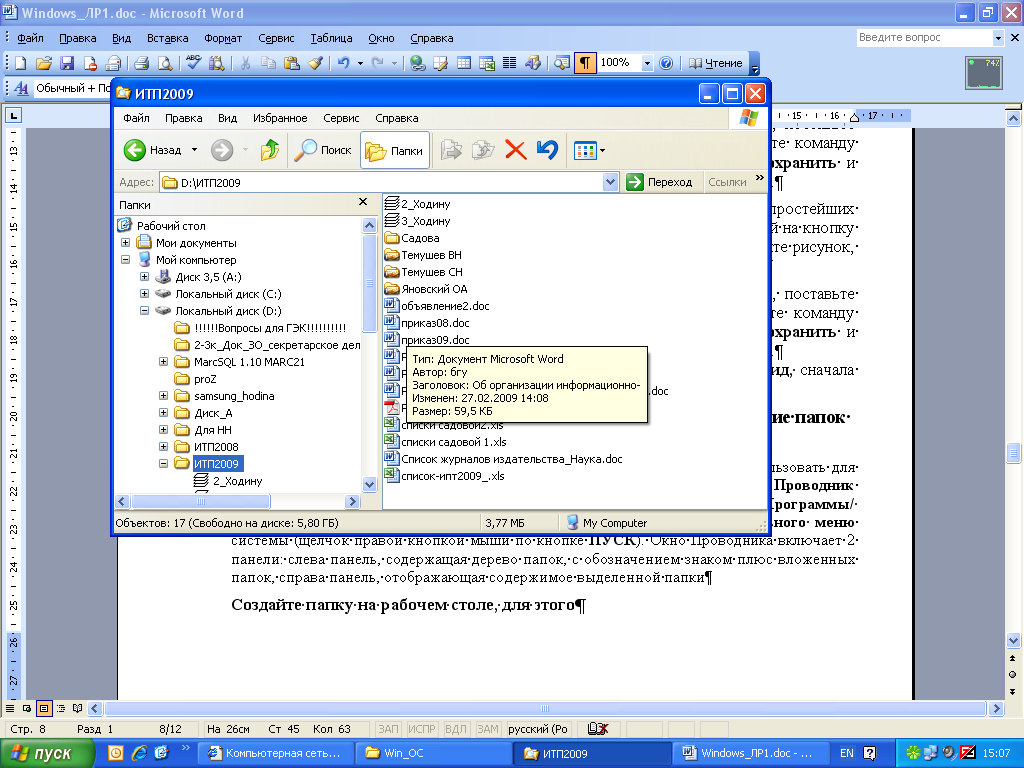
Task: Create a new blank Word document
Action: point(21,63)
